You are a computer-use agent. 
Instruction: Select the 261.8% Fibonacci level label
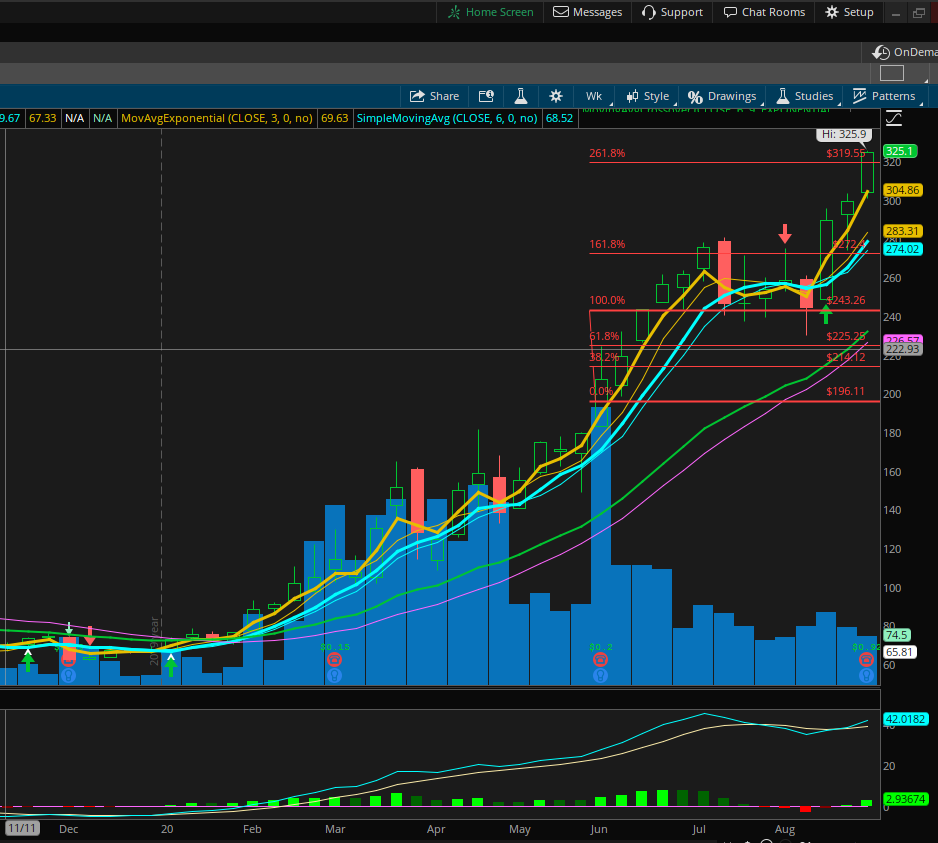(x=607, y=153)
